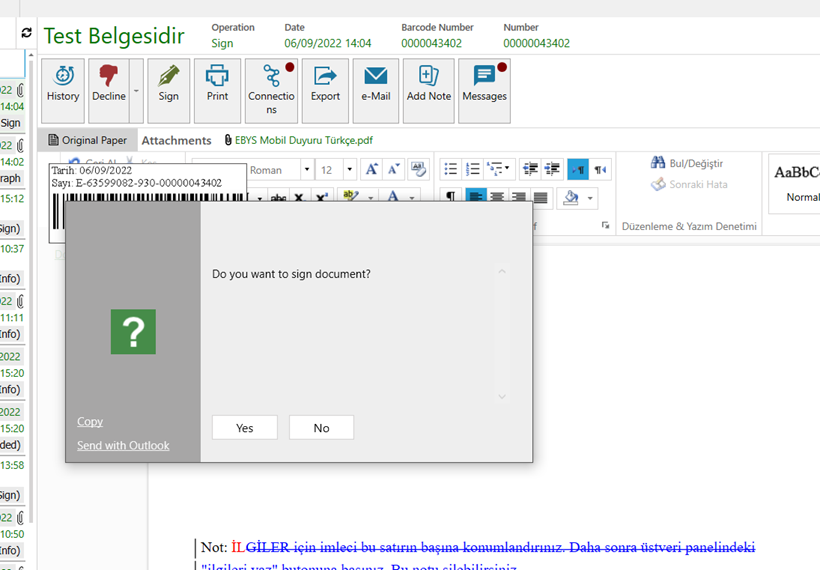The height and width of the screenshot is (570, 820).
Task: Open the Attachments tab
Action: click(176, 141)
